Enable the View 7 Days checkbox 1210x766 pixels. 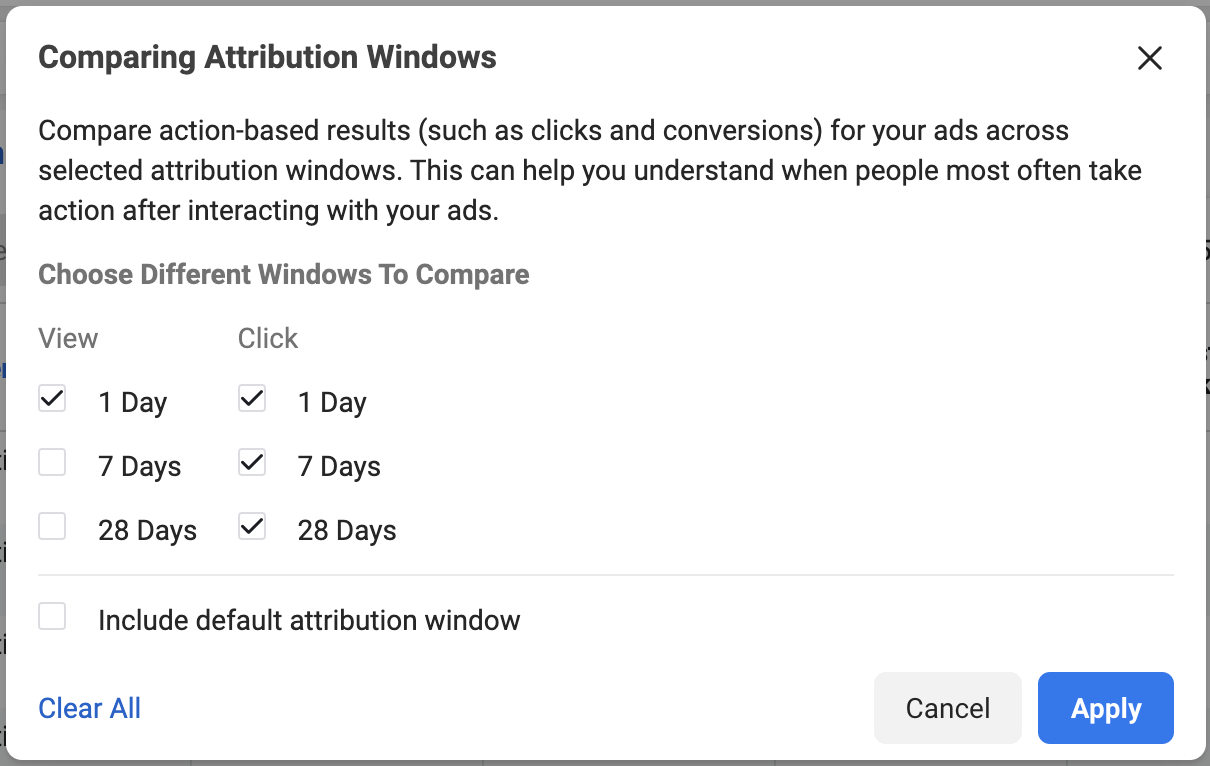(52, 462)
